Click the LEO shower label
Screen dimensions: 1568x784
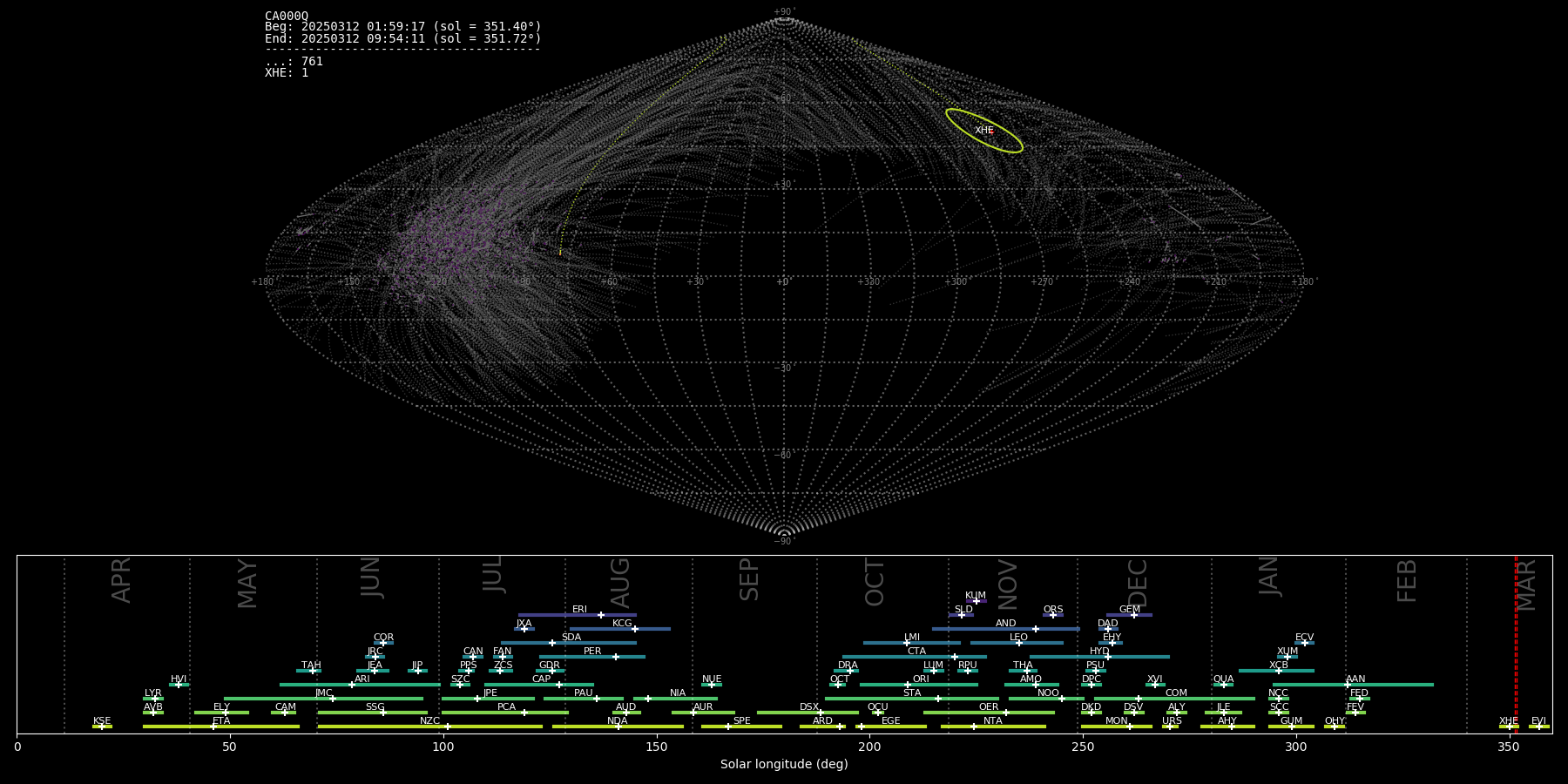coord(1018,638)
